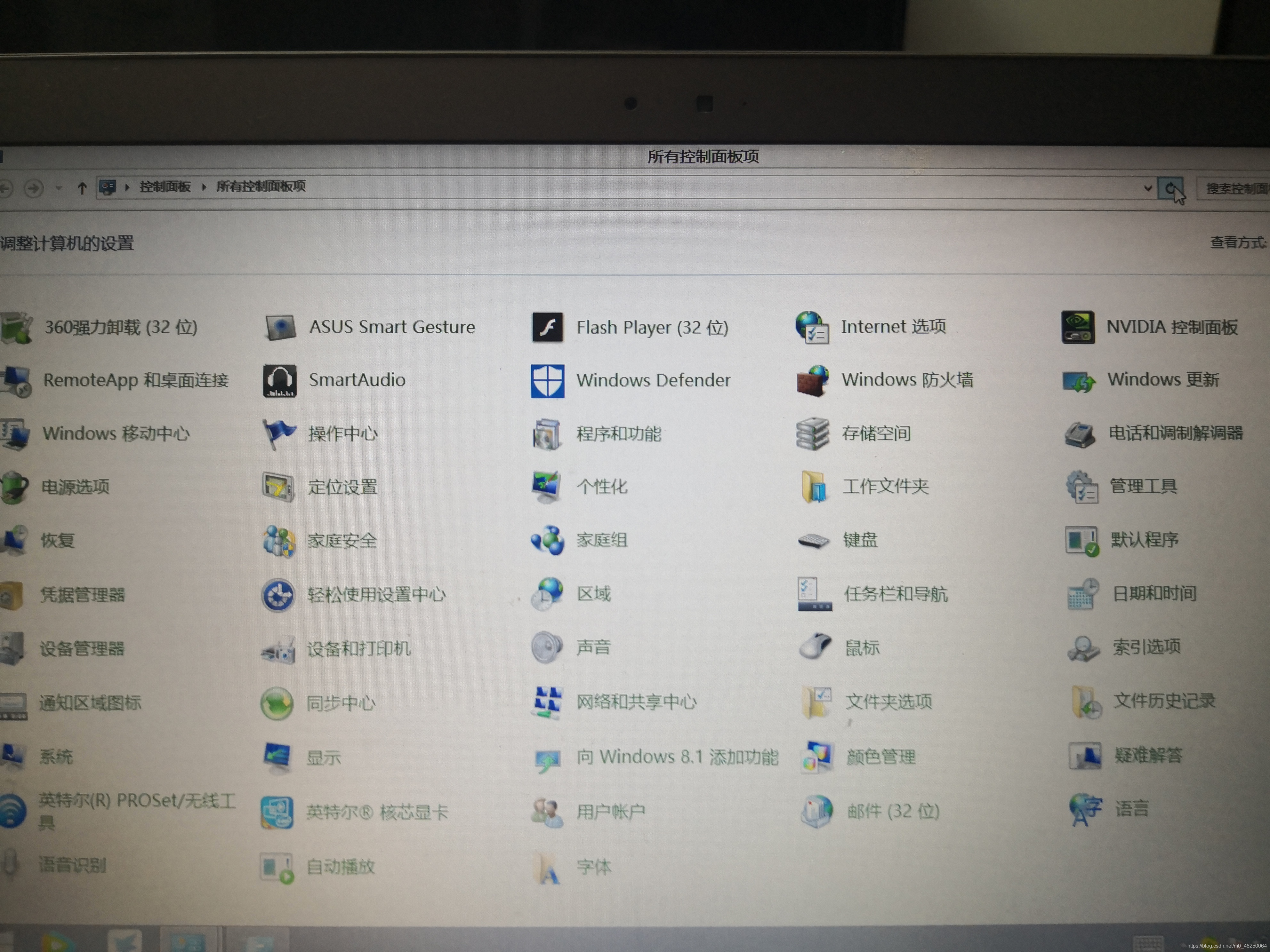Open Windows 防火墙 brick wall icon
This screenshot has height=952, width=1270.
[x=812, y=380]
